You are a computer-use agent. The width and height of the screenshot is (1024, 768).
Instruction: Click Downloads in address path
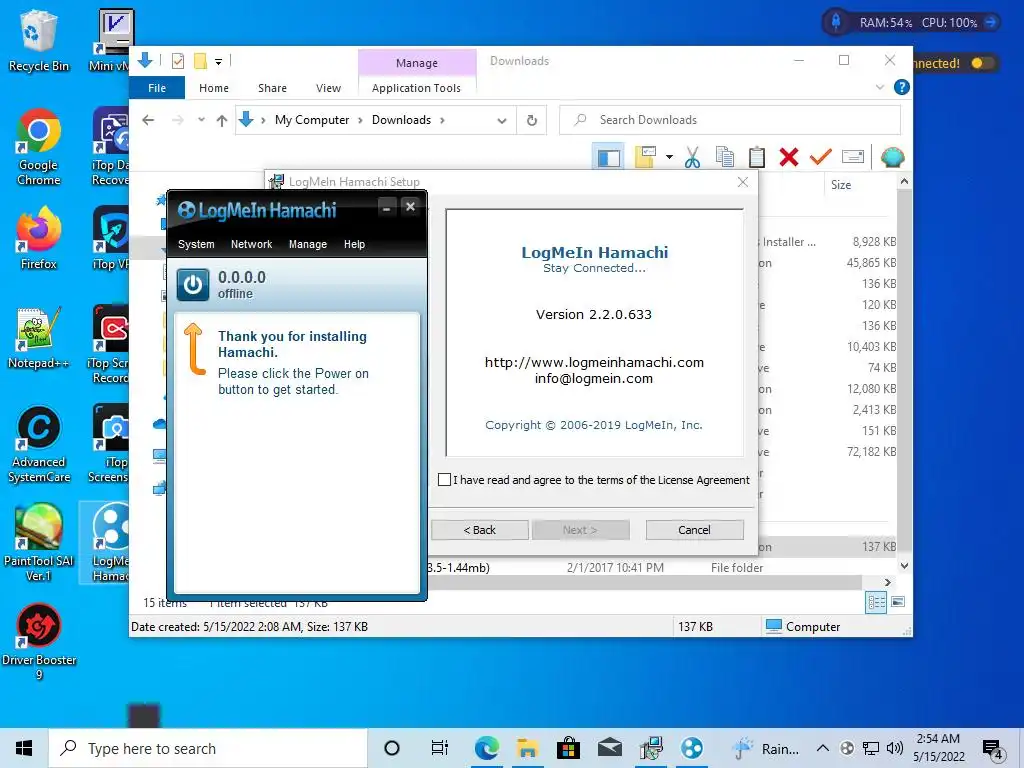pyautogui.click(x=401, y=120)
